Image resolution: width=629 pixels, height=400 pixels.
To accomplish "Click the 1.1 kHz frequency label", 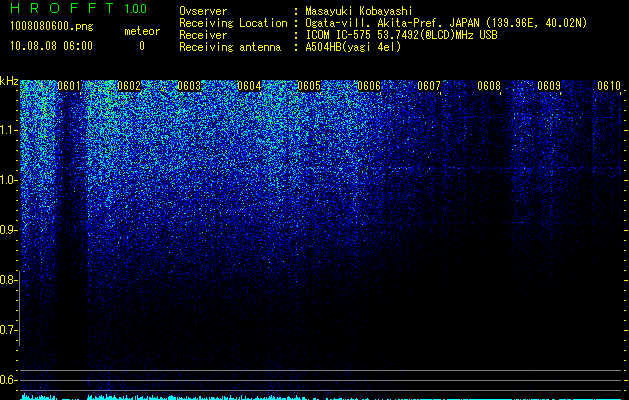I will point(8,130).
